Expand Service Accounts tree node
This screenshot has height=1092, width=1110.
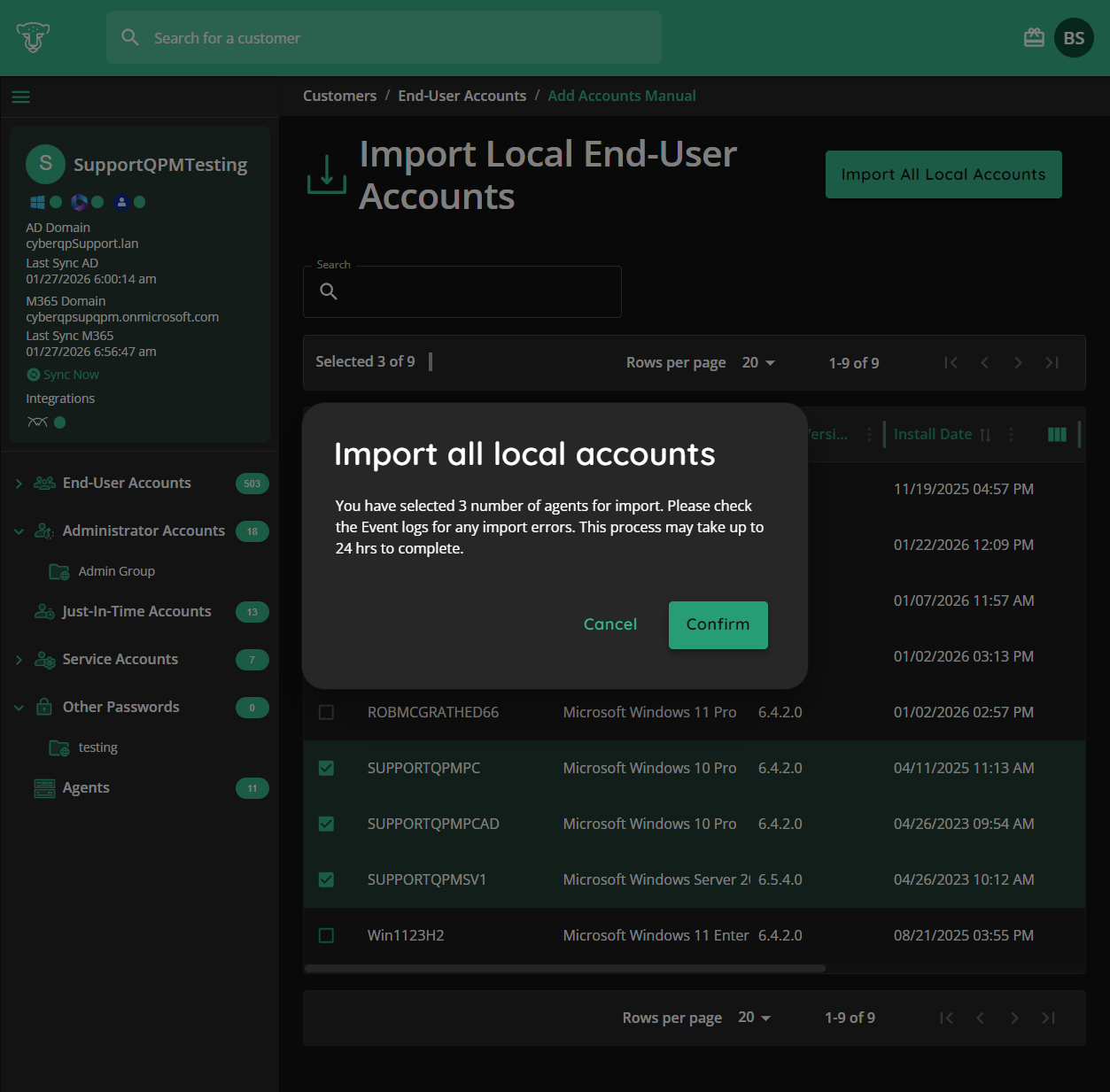(x=19, y=659)
